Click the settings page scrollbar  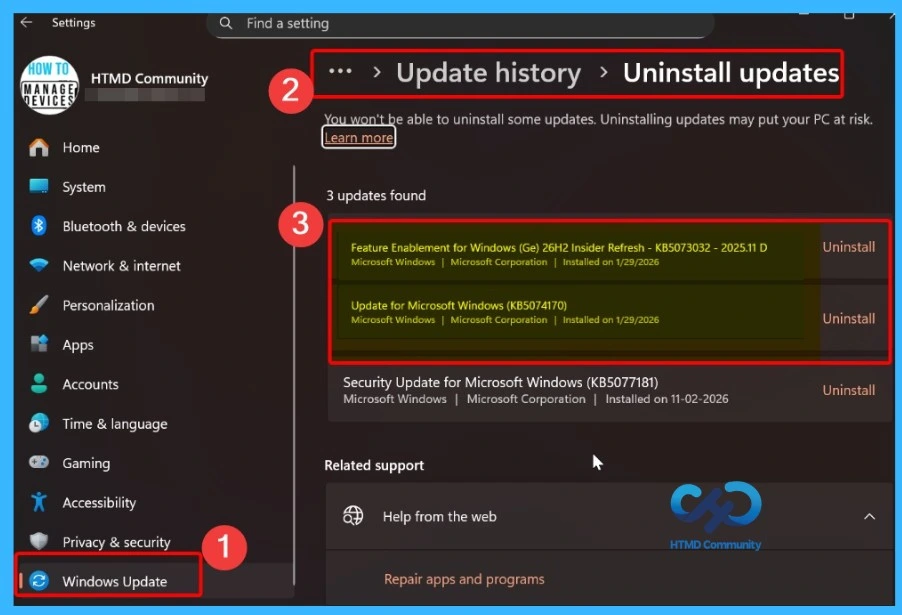tap(295, 300)
